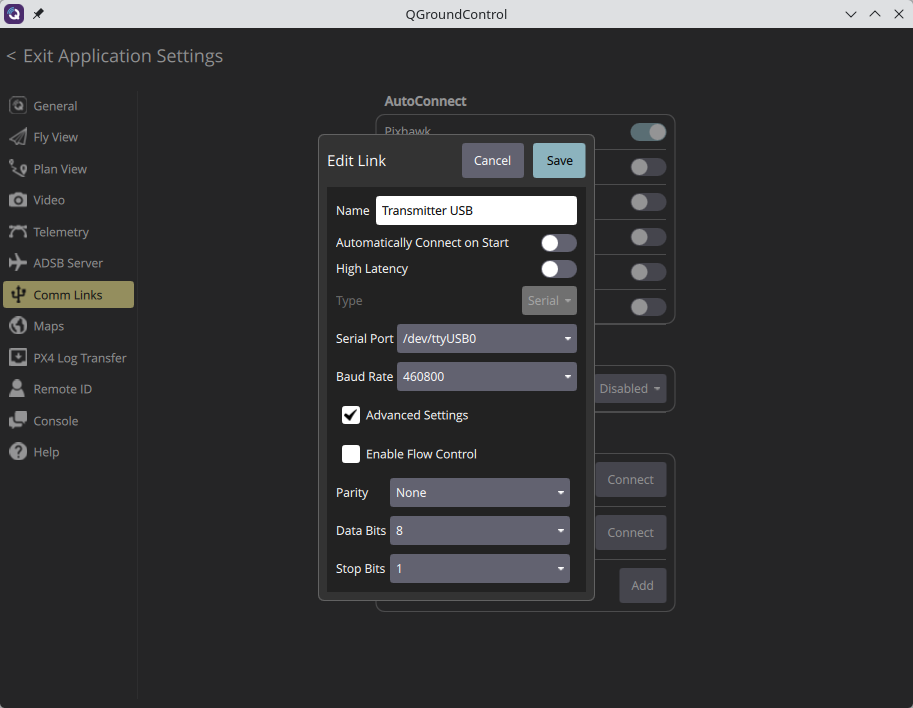913x708 pixels.
Task: Open the Plan View waypoint icon
Action: point(18,169)
